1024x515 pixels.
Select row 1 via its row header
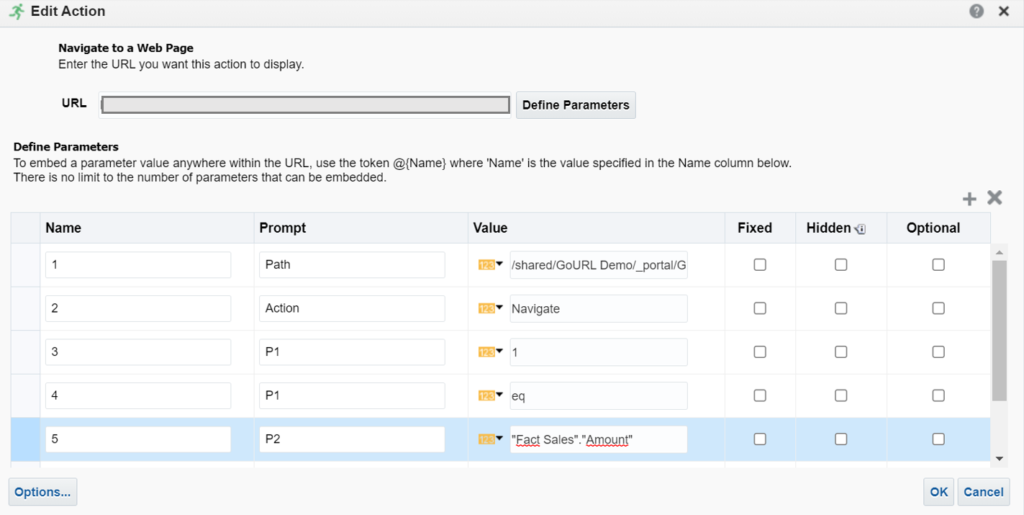(x=25, y=265)
